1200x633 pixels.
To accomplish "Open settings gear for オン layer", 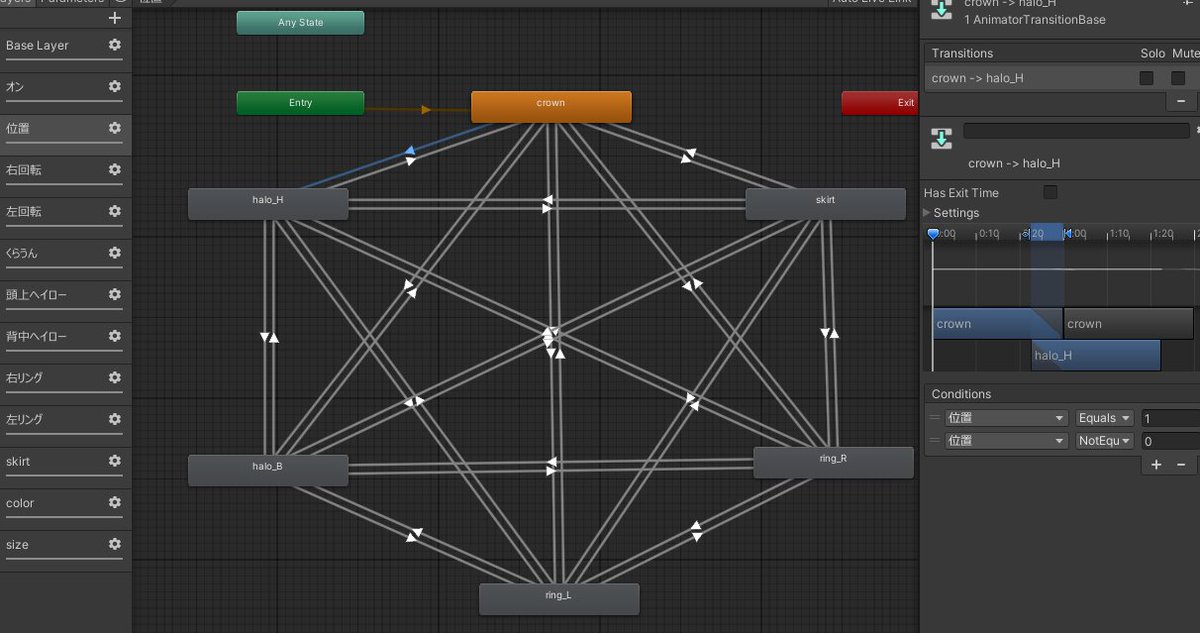I will click(x=115, y=87).
